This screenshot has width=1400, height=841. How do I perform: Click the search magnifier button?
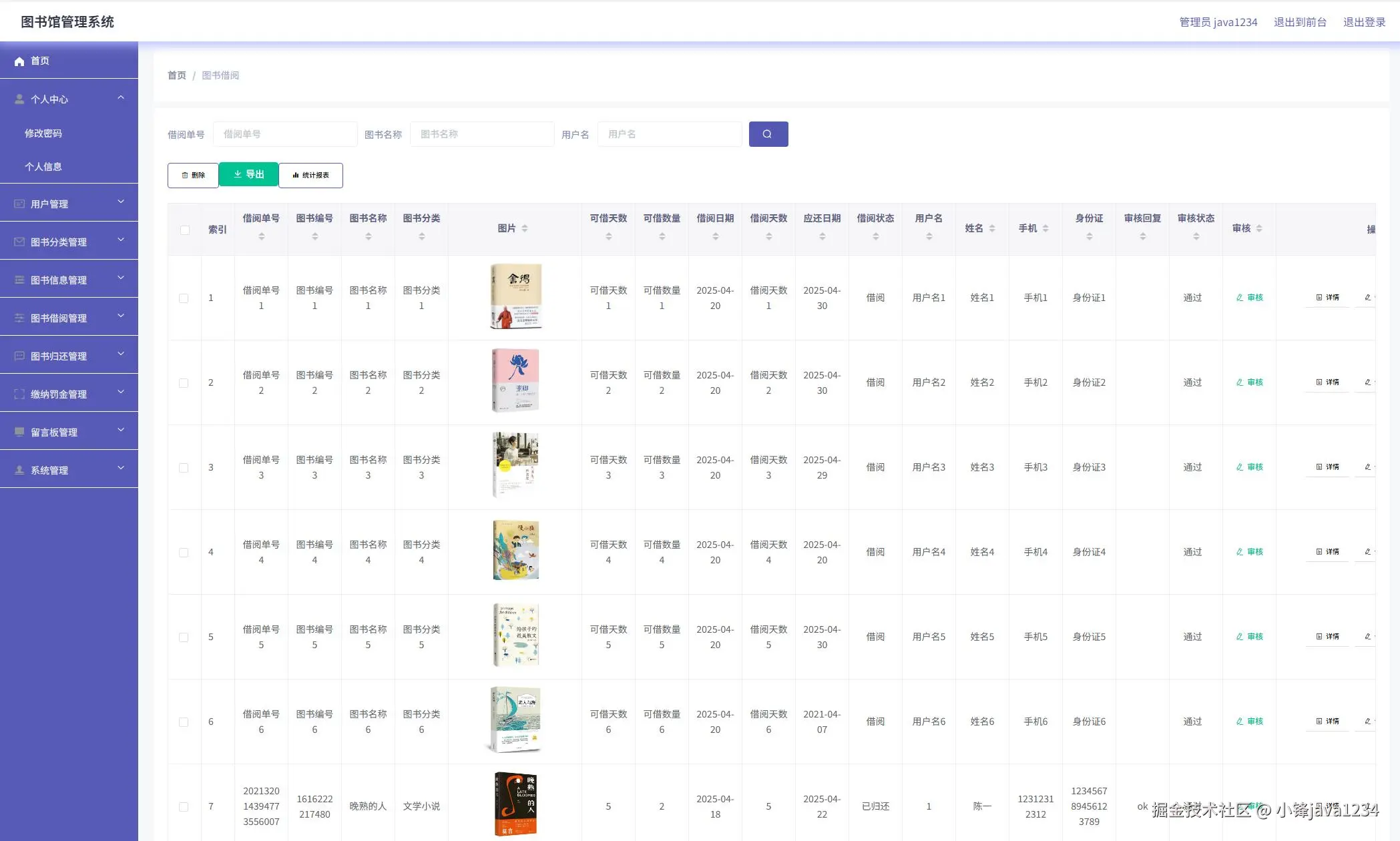768,134
